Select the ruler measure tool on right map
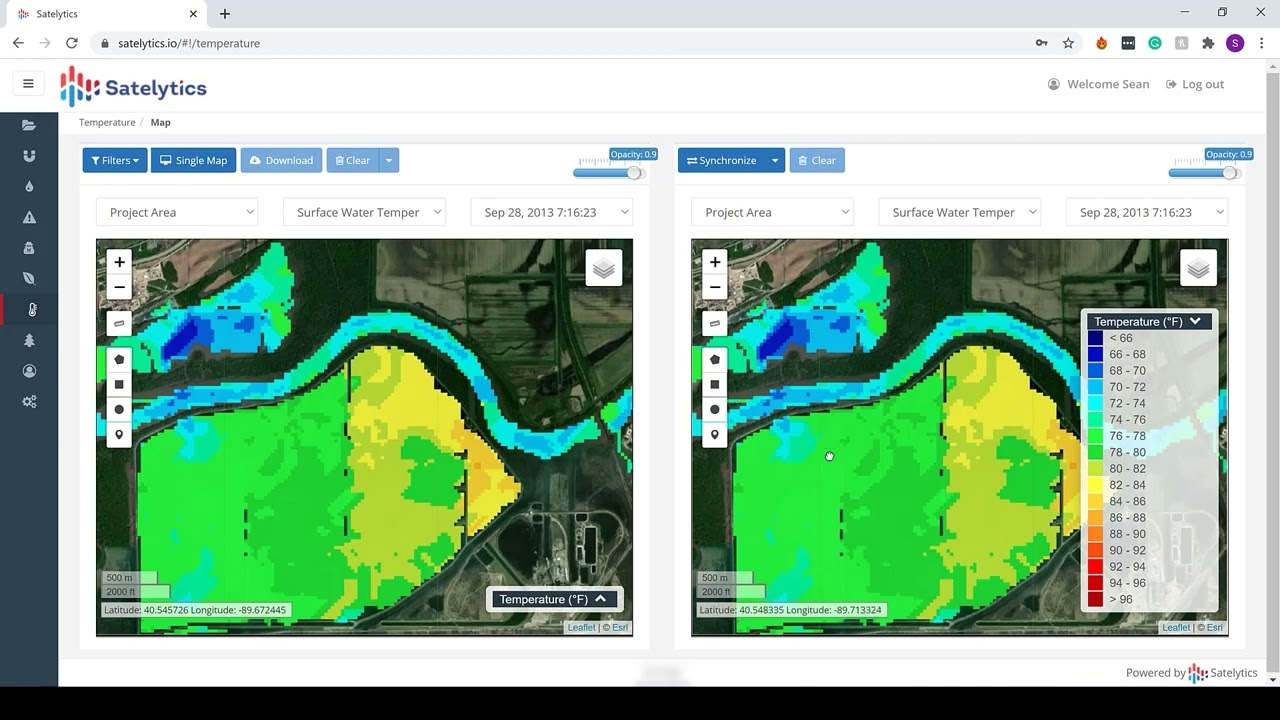 coord(714,323)
